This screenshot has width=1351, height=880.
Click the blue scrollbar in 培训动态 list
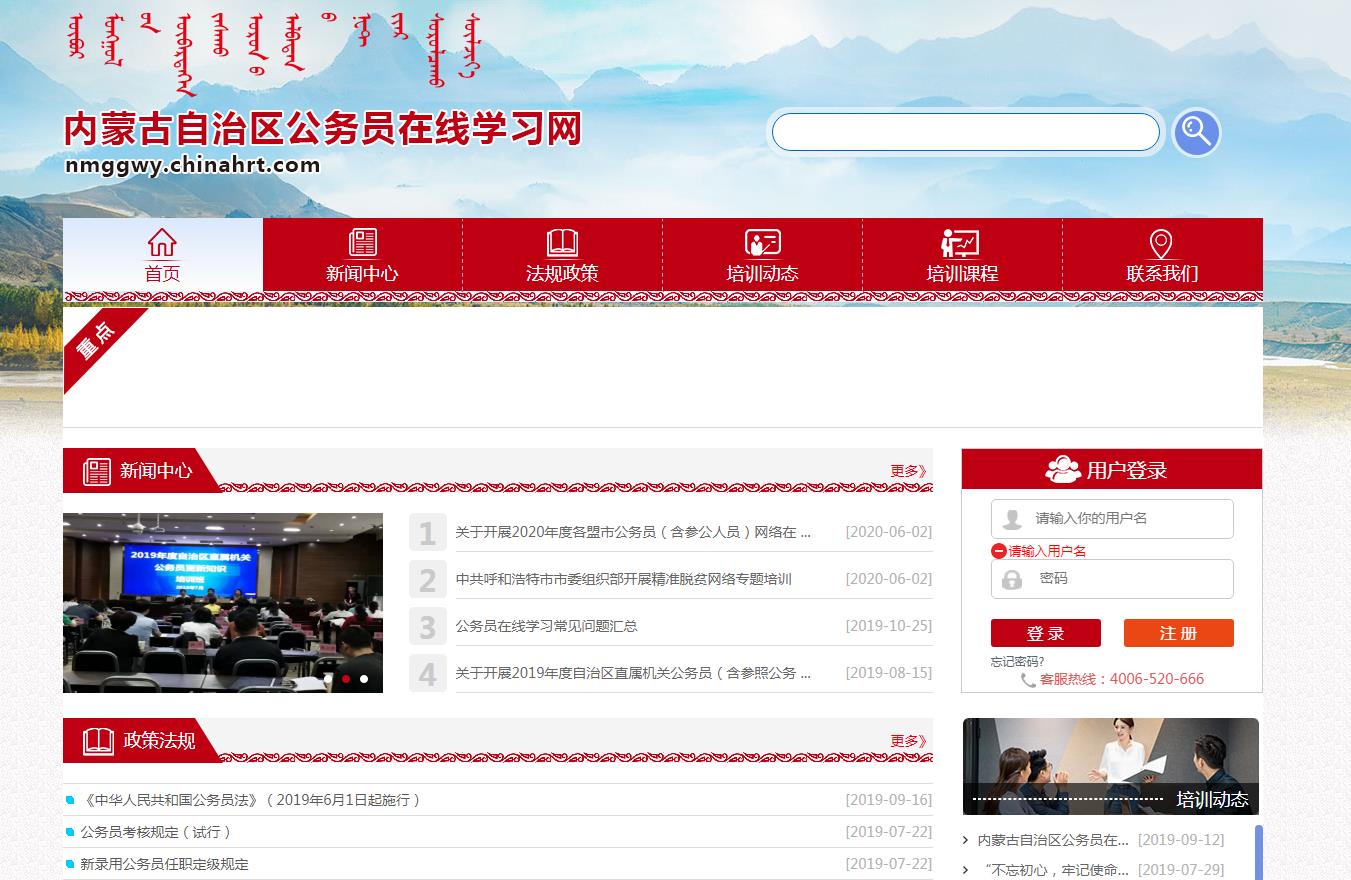click(x=1258, y=852)
